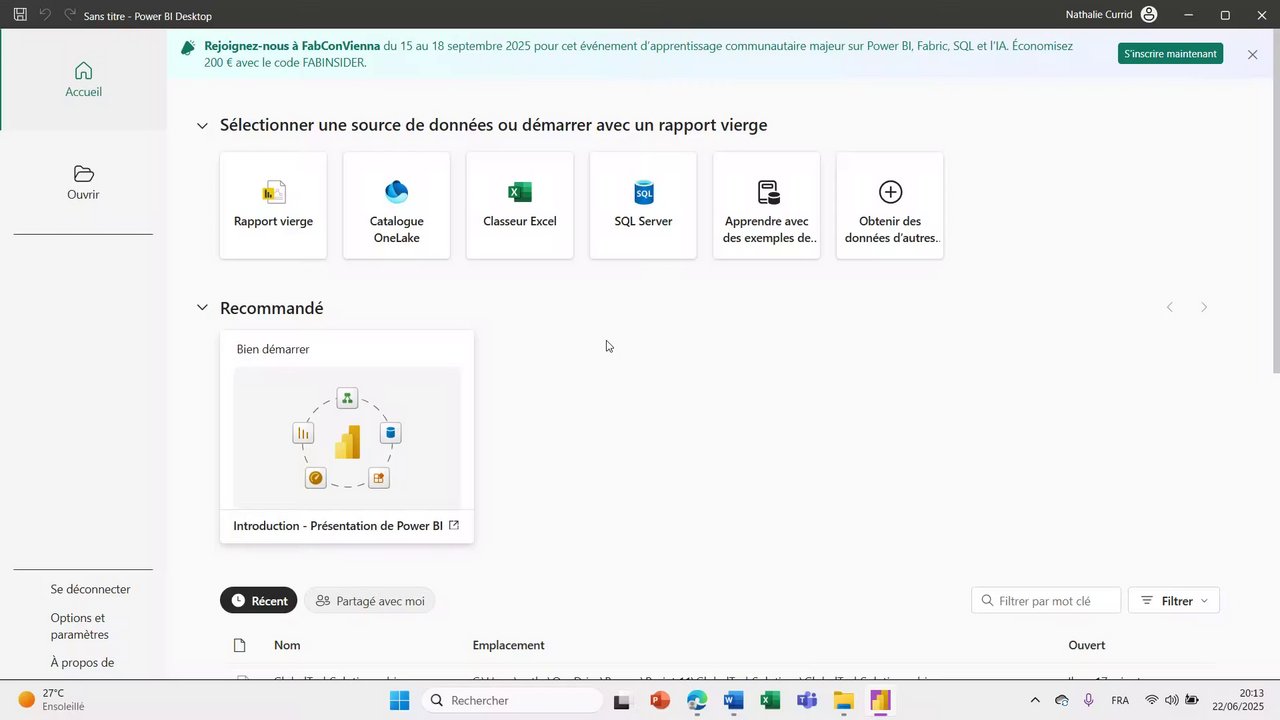This screenshot has height=720, width=1280.
Task: Open Microsoft Teams from taskbar
Action: (807, 700)
